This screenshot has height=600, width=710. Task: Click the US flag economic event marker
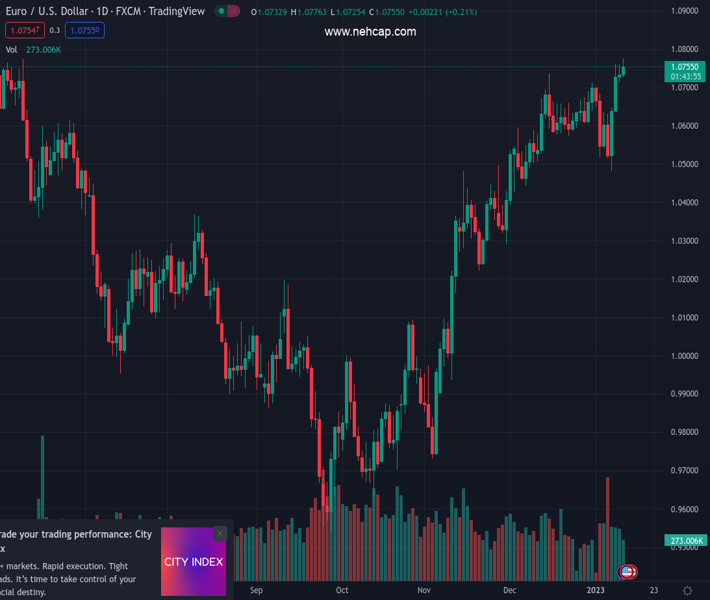pos(627,572)
